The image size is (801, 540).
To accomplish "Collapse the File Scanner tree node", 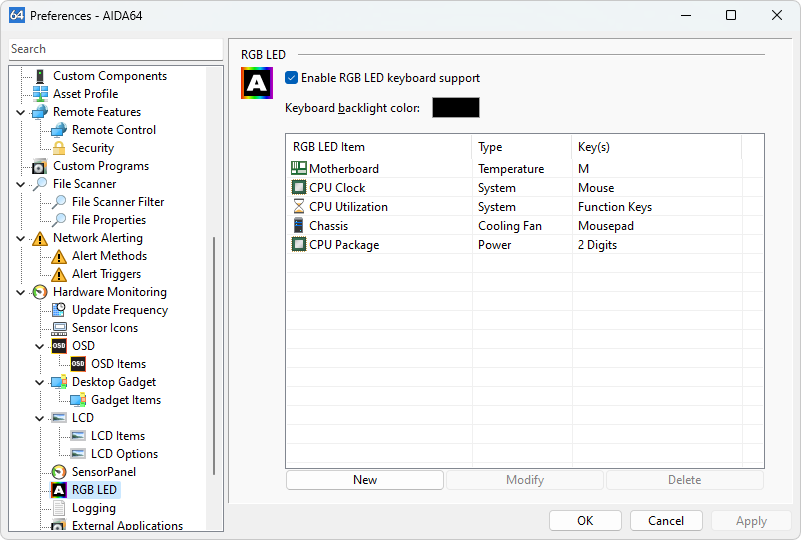I will [21, 184].
